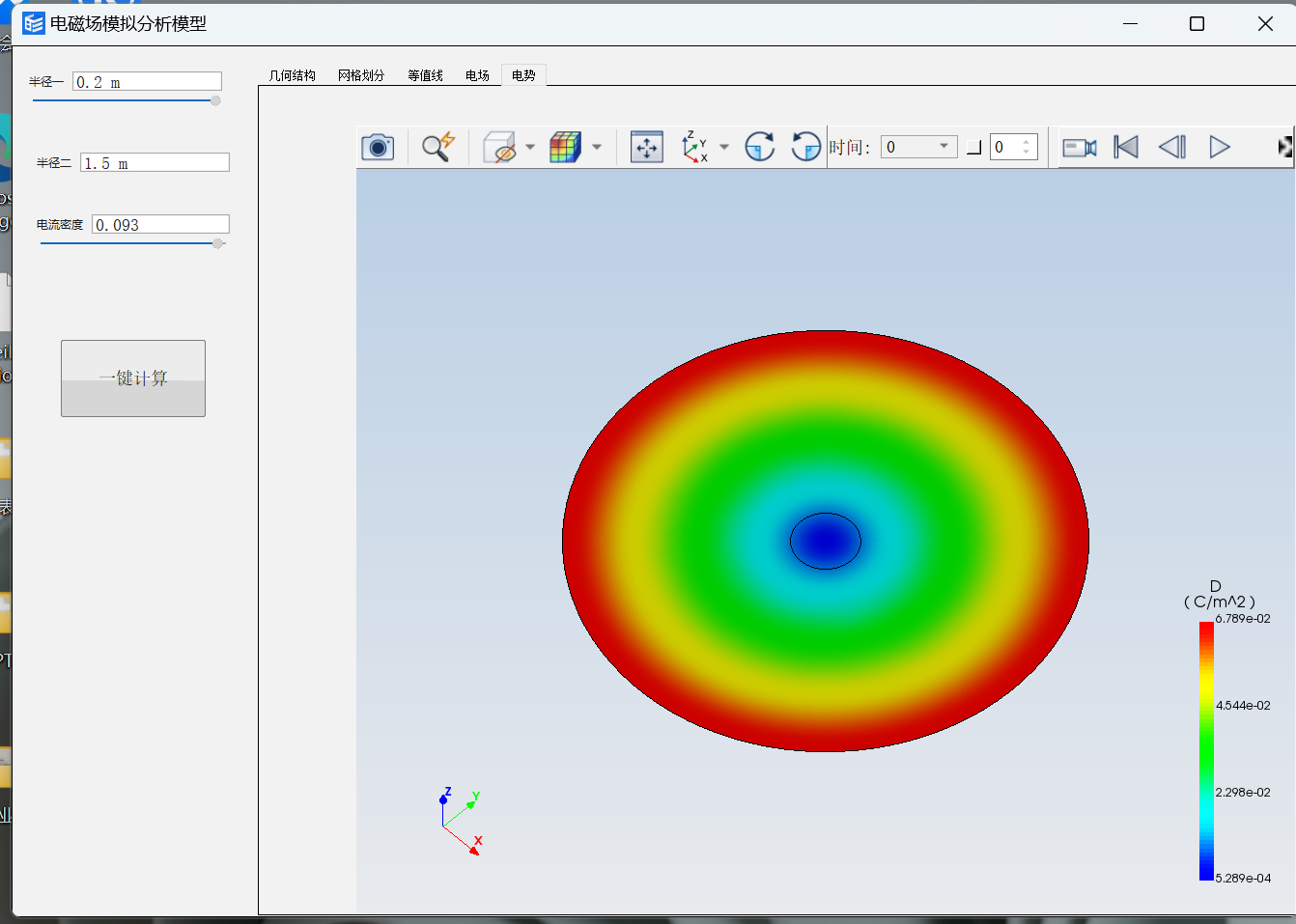
Task: Click the magnifier with lightning zoom icon
Action: 438,147
